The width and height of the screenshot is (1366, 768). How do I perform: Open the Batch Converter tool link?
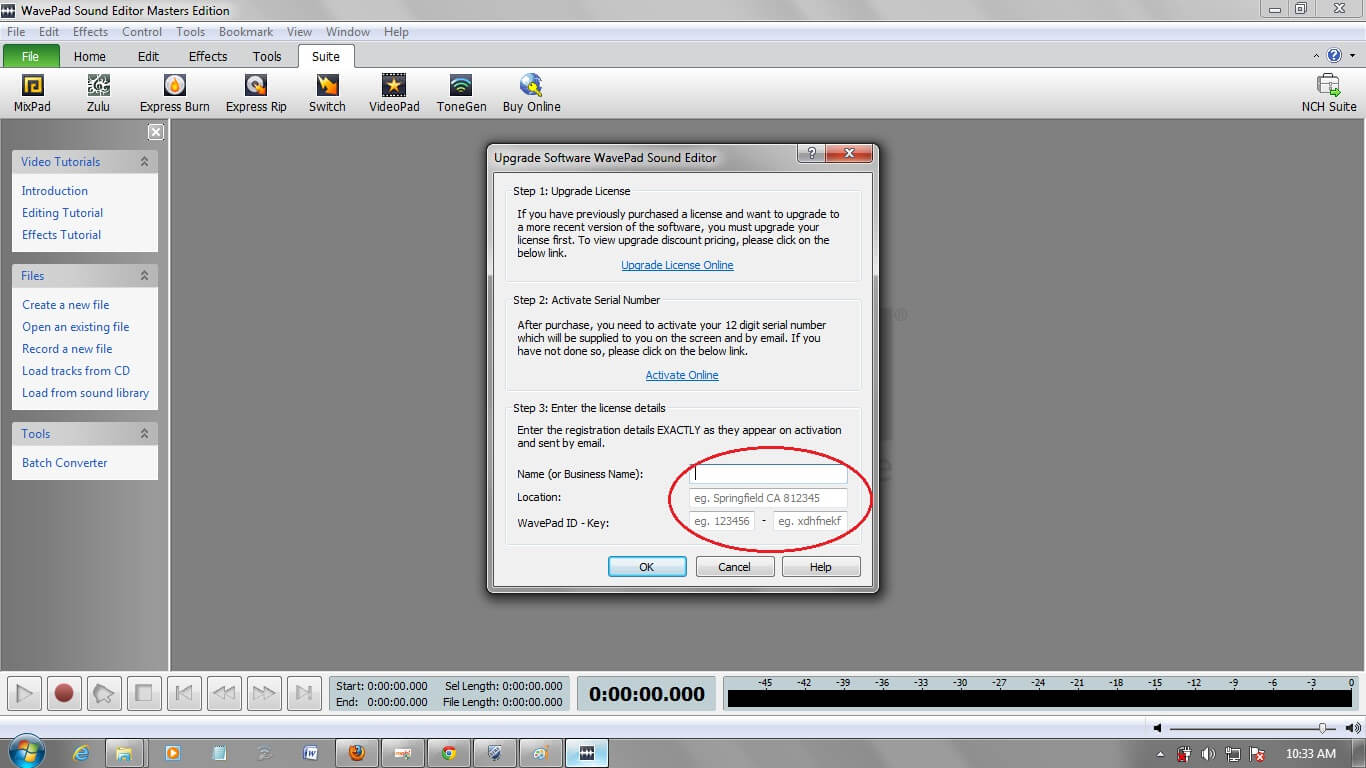(64, 463)
